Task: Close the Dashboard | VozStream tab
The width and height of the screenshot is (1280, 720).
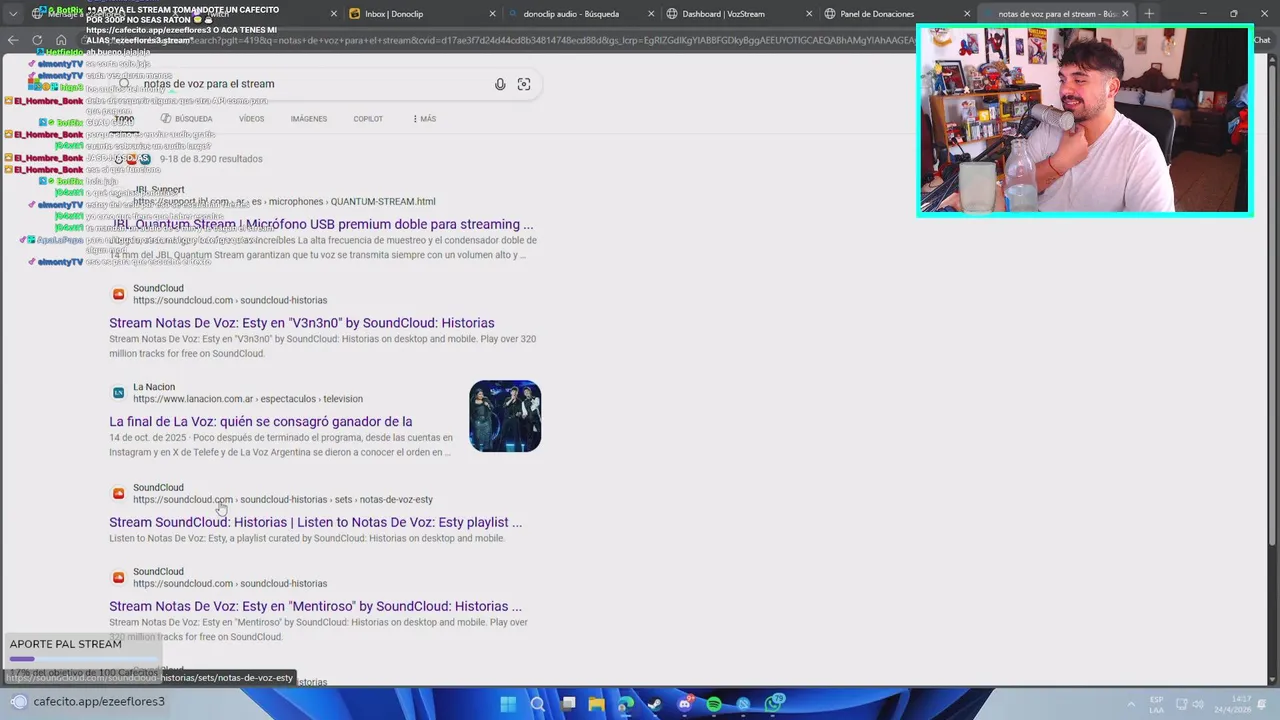Action: pyautogui.click(x=808, y=14)
